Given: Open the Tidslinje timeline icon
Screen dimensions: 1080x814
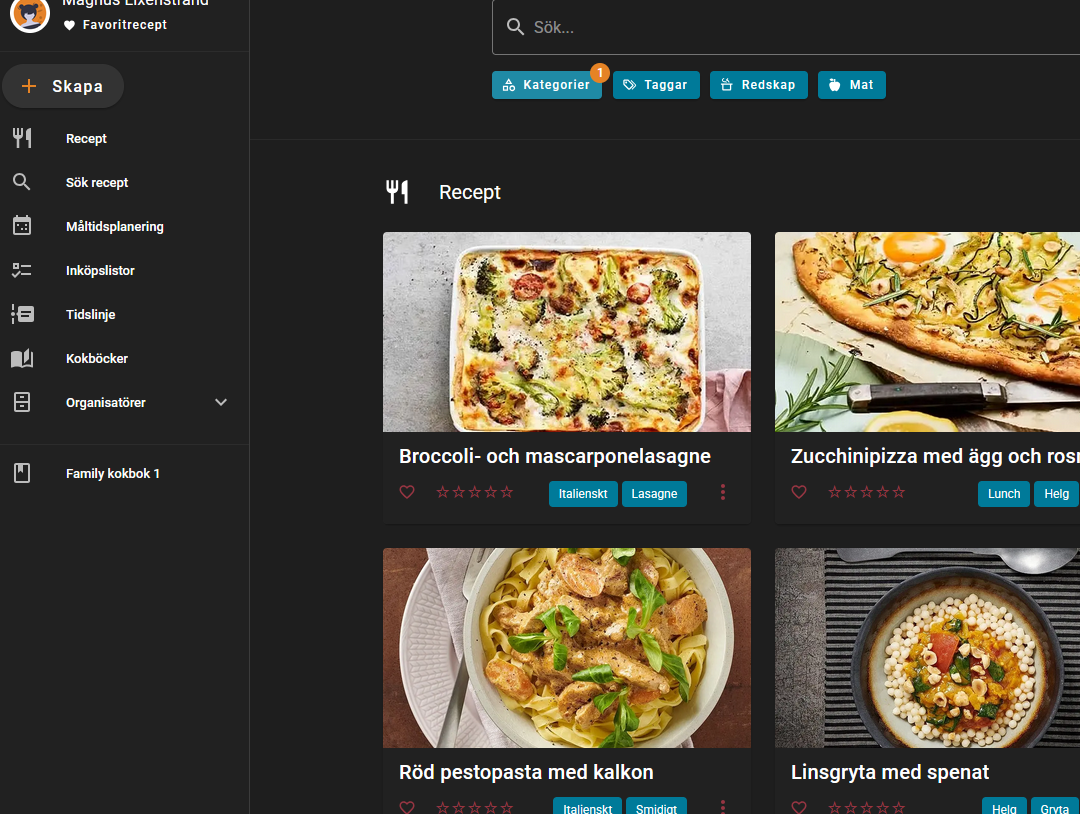Looking at the screenshot, I should point(22,314).
